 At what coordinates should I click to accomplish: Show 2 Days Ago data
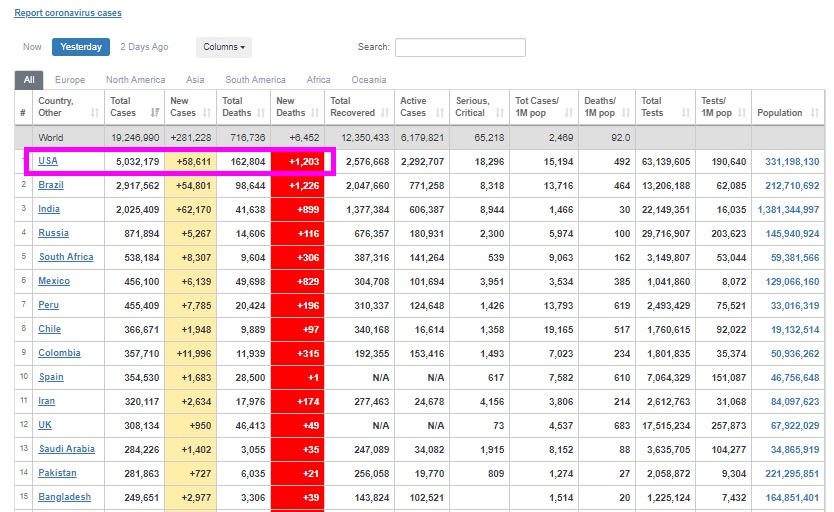(x=144, y=47)
